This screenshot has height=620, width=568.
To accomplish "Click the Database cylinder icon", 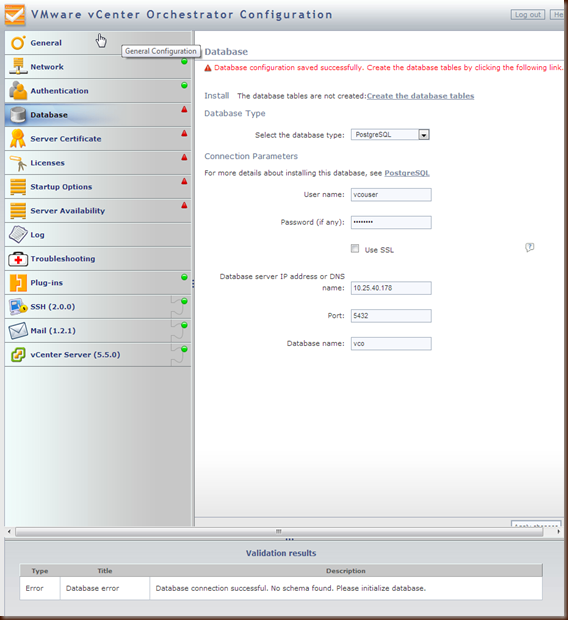I will [18, 115].
